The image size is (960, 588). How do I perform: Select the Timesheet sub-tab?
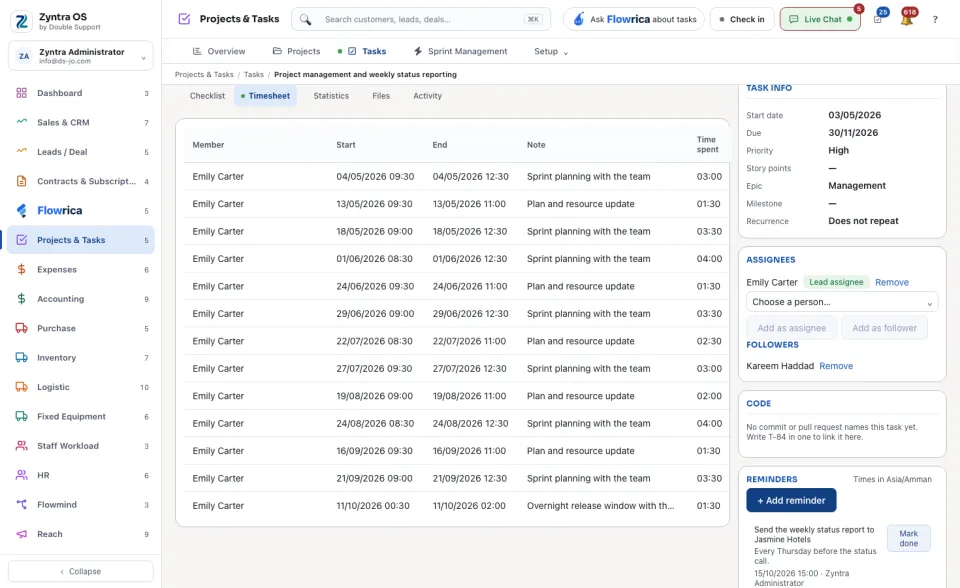pos(266,96)
